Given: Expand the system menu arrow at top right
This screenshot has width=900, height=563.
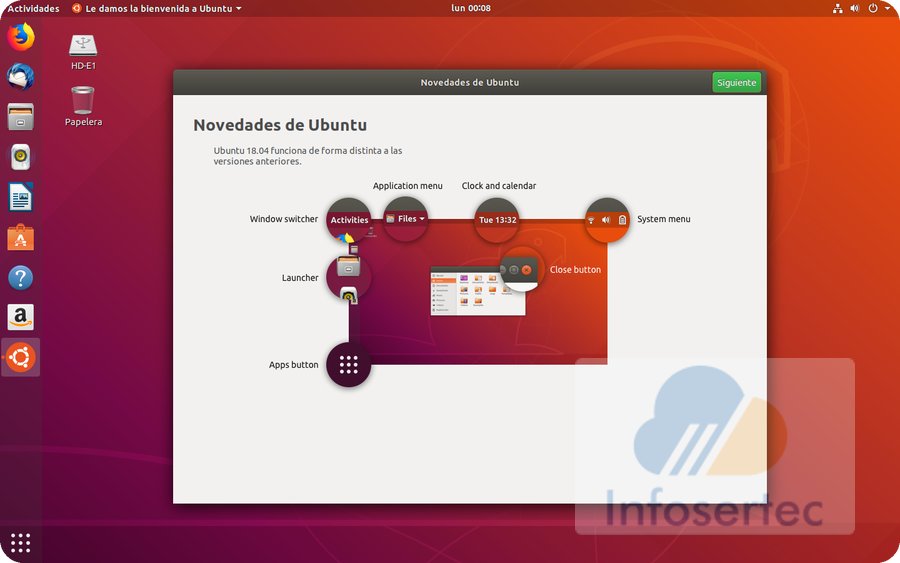Looking at the screenshot, I should 886,8.
